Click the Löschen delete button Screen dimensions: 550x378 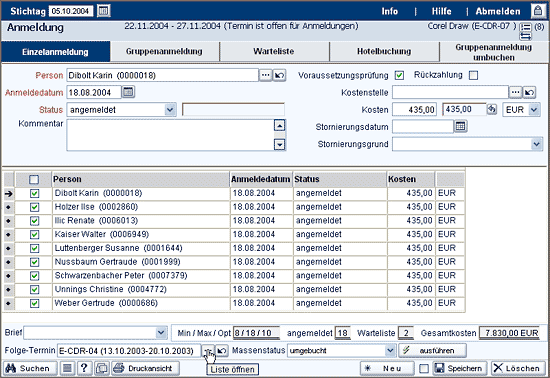tap(518, 368)
